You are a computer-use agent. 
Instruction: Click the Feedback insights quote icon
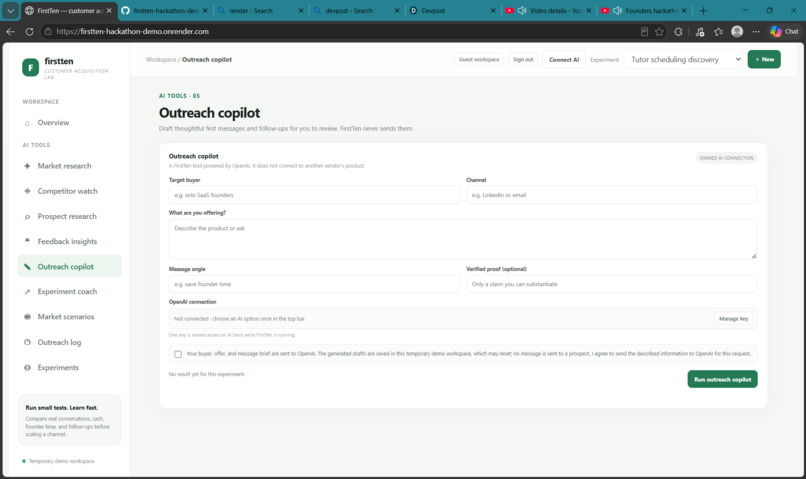click(27, 241)
